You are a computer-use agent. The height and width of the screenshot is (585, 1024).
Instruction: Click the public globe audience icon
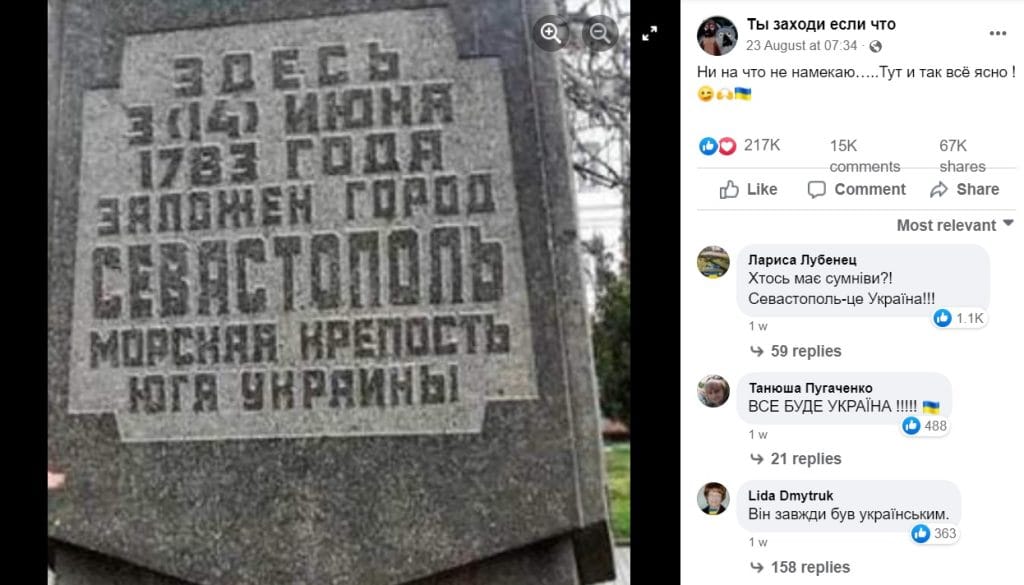876,46
